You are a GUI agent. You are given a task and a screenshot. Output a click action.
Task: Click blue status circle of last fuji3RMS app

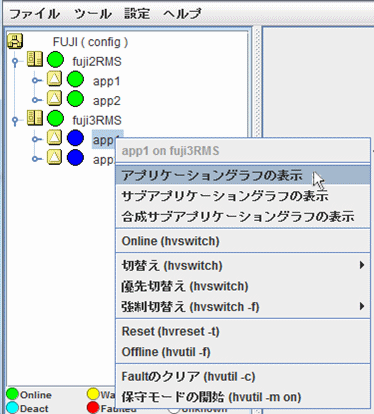pyautogui.click(x=75, y=158)
